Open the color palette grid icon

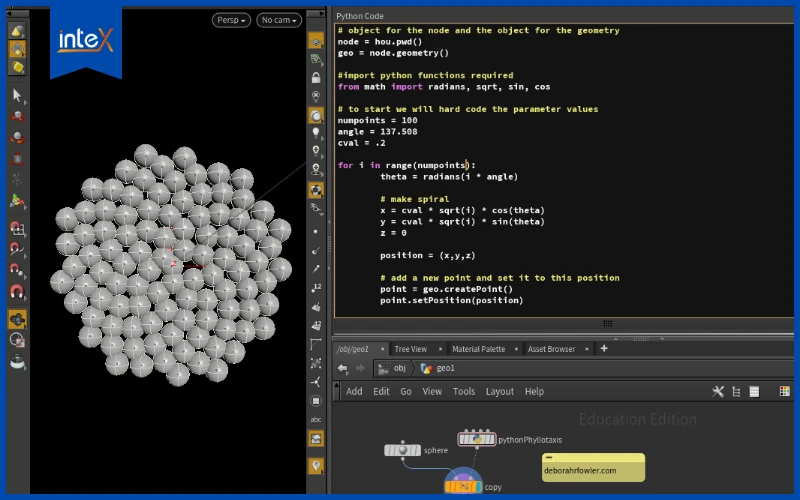pyautogui.click(x=785, y=391)
